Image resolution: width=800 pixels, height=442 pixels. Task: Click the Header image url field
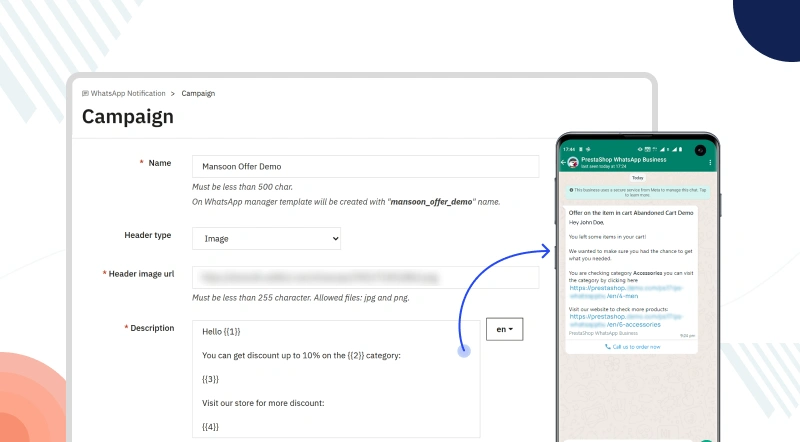coord(365,277)
